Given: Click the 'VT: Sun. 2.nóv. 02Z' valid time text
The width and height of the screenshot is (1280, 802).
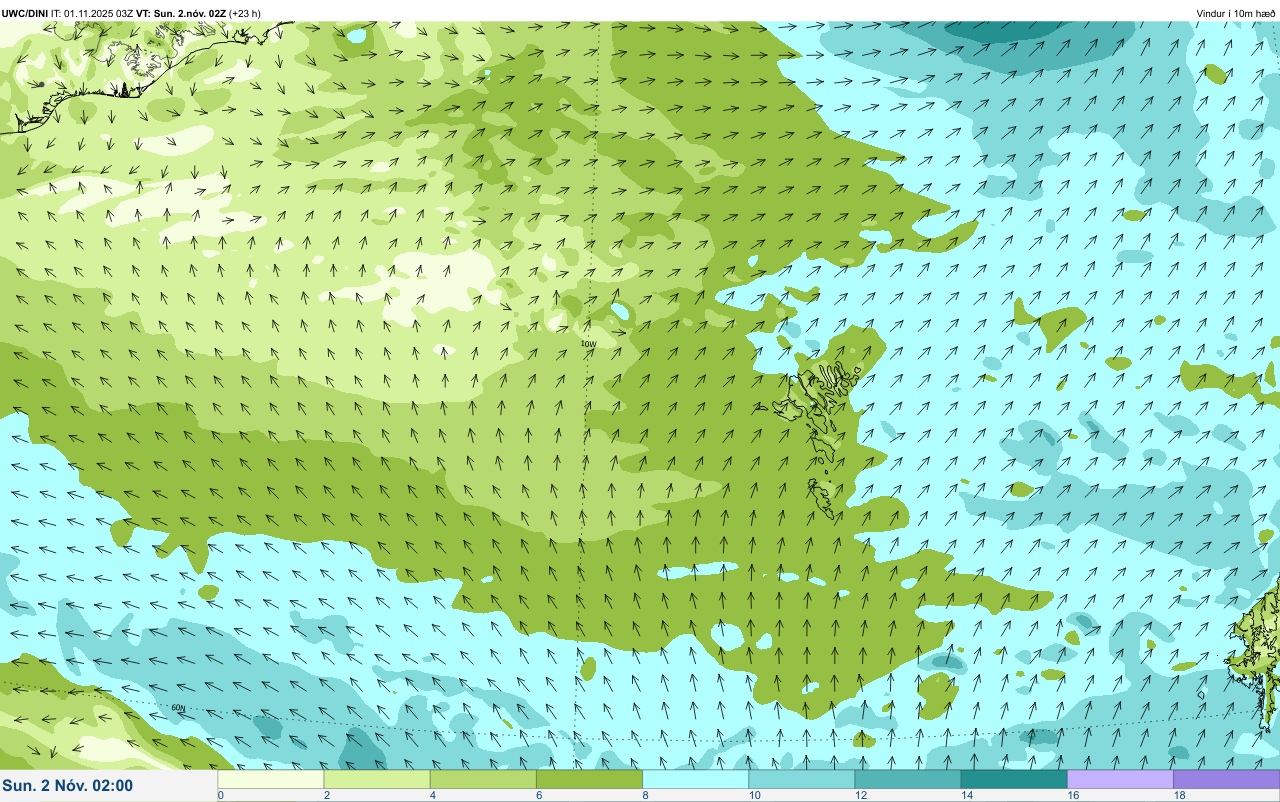Looking at the screenshot, I should [x=181, y=13].
